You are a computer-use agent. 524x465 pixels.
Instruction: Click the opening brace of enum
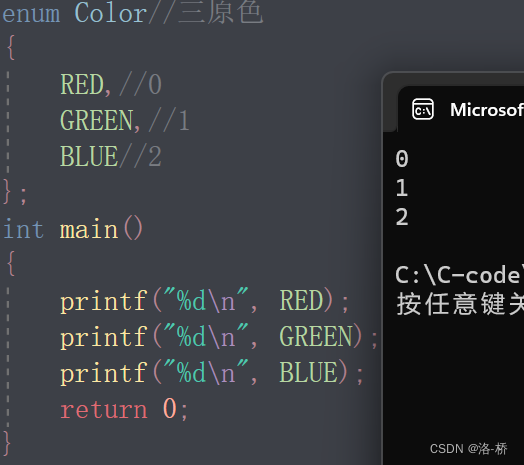11,48
